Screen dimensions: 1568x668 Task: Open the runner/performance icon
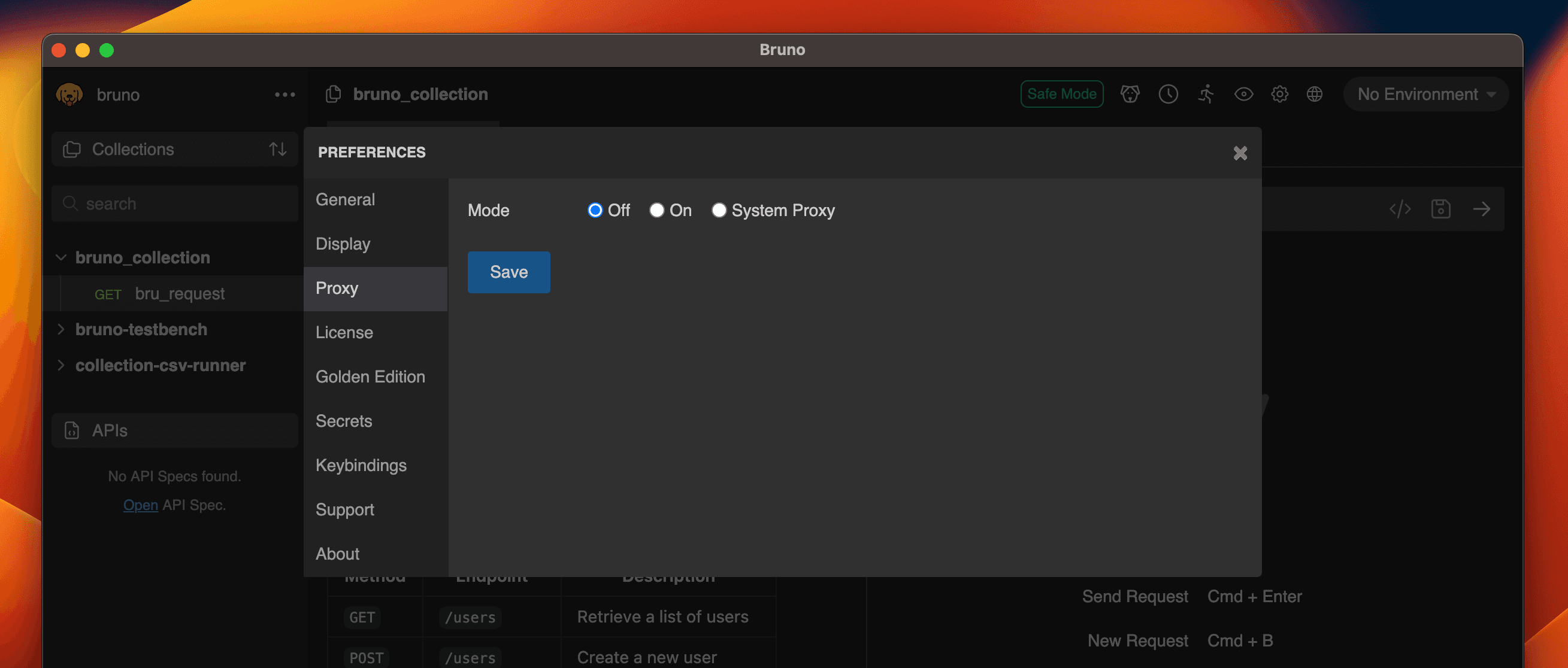point(1206,93)
